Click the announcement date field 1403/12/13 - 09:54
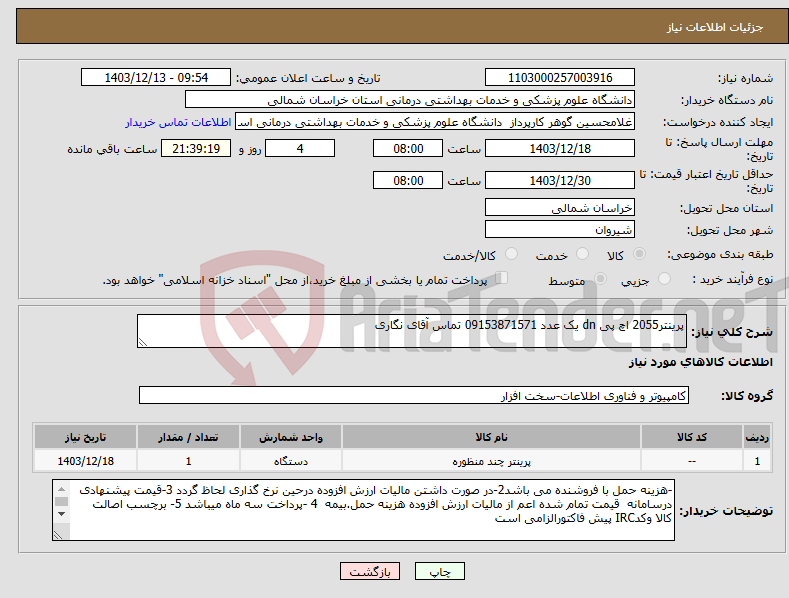 click(x=156, y=78)
